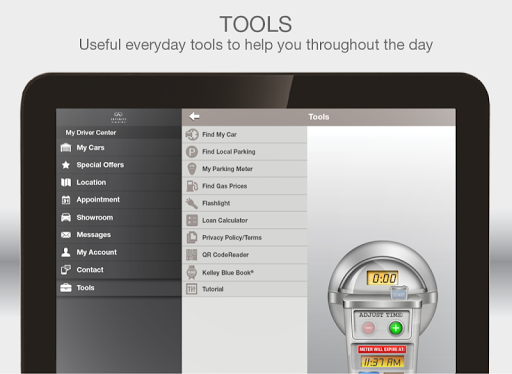Click the Contact sidebar item

click(x=119, y=270)
